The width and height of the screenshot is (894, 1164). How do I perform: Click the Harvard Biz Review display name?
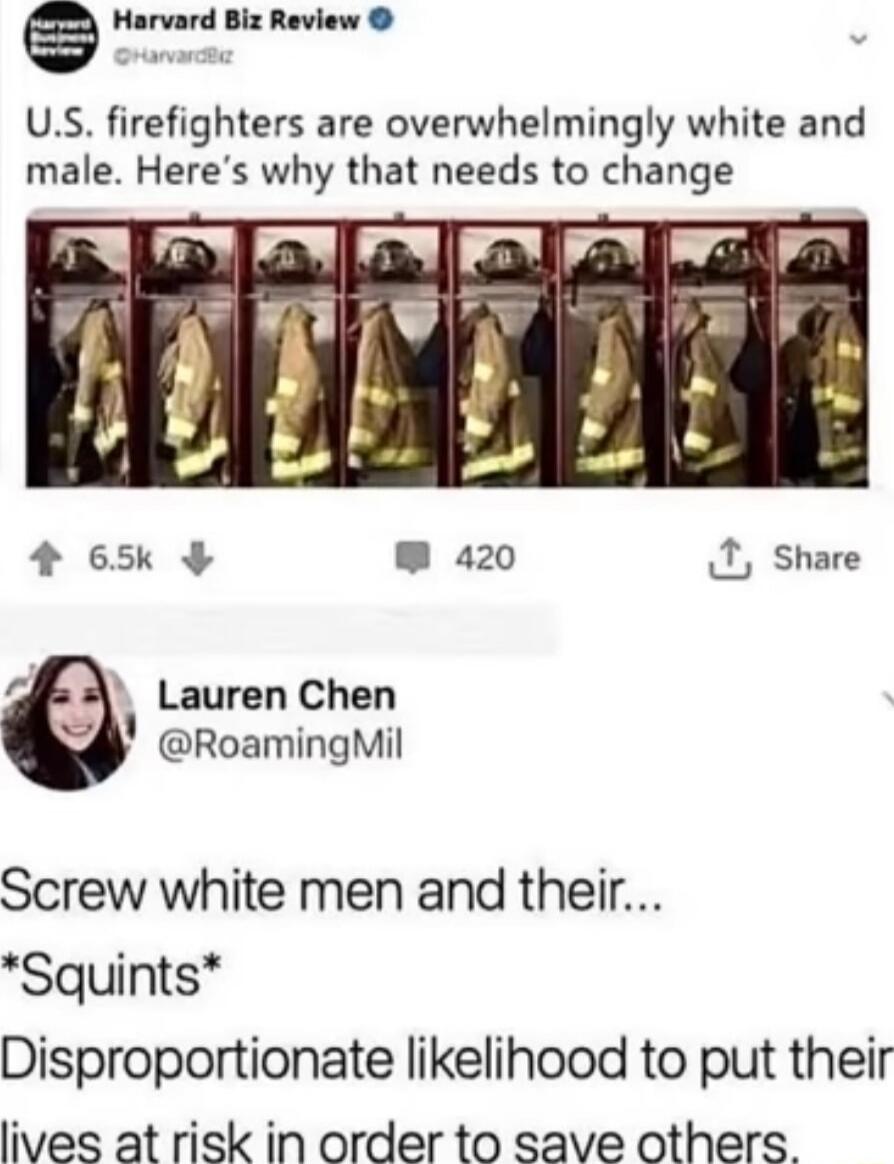click(237, 23)
